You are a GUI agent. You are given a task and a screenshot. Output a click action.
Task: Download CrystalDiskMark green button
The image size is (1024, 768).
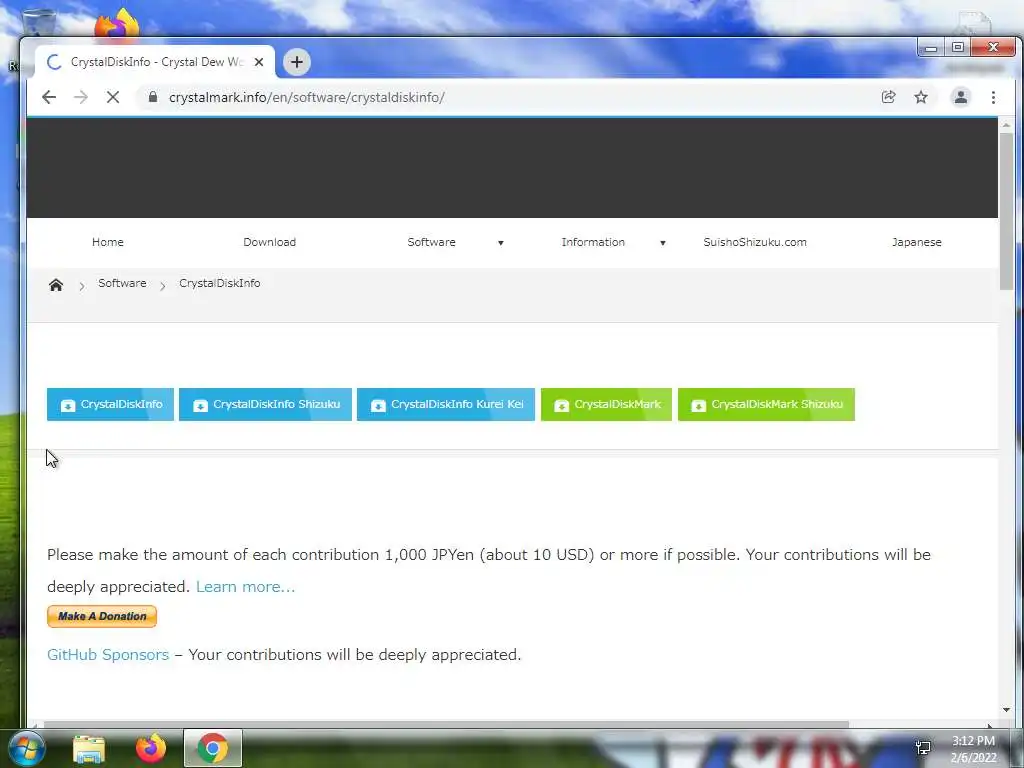pos(606,404)
